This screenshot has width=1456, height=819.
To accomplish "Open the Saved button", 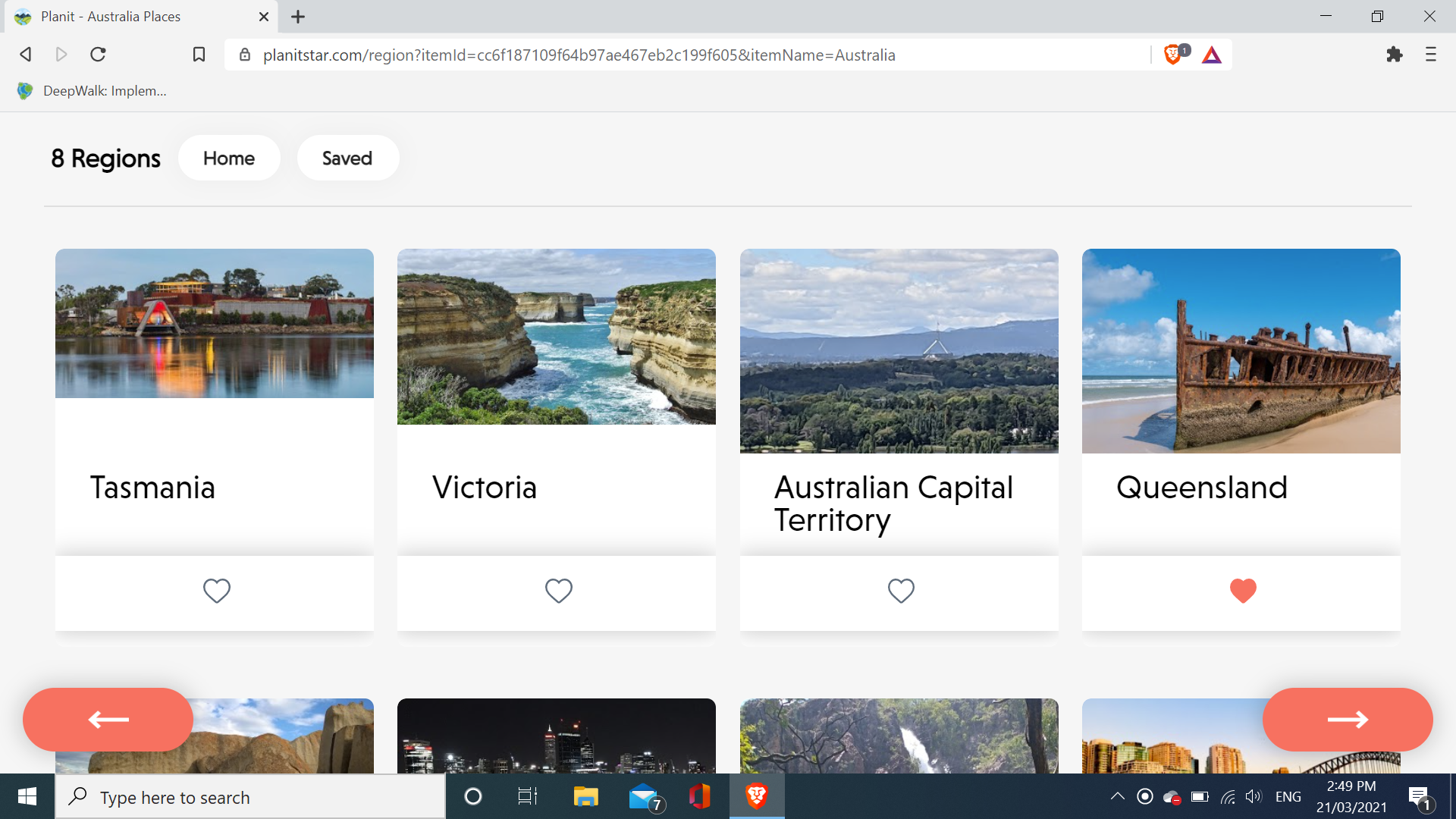I will [x=347, y=158].
